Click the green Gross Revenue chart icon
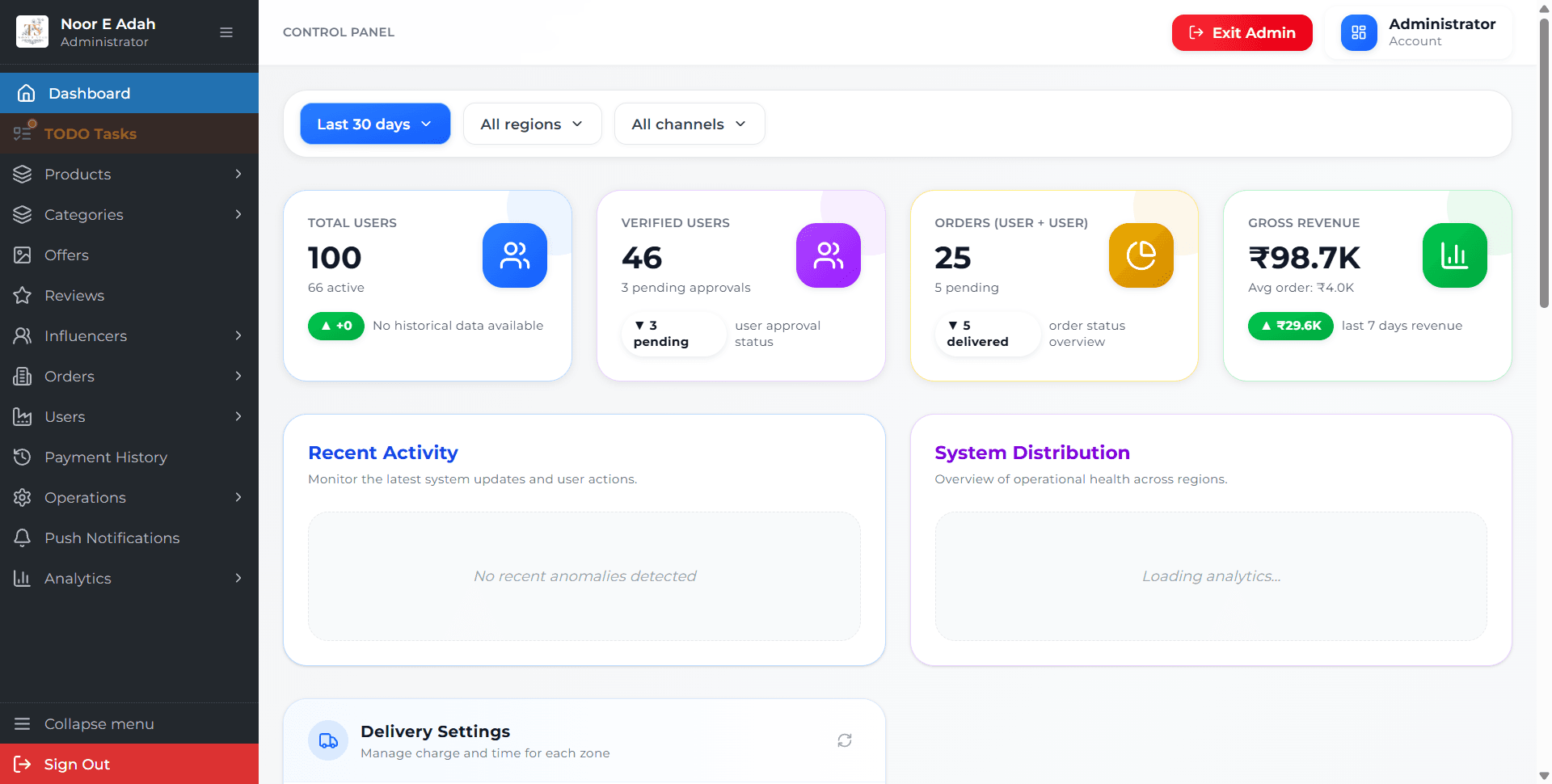This screenshot has width=1552, height=784. (1455, 255)
